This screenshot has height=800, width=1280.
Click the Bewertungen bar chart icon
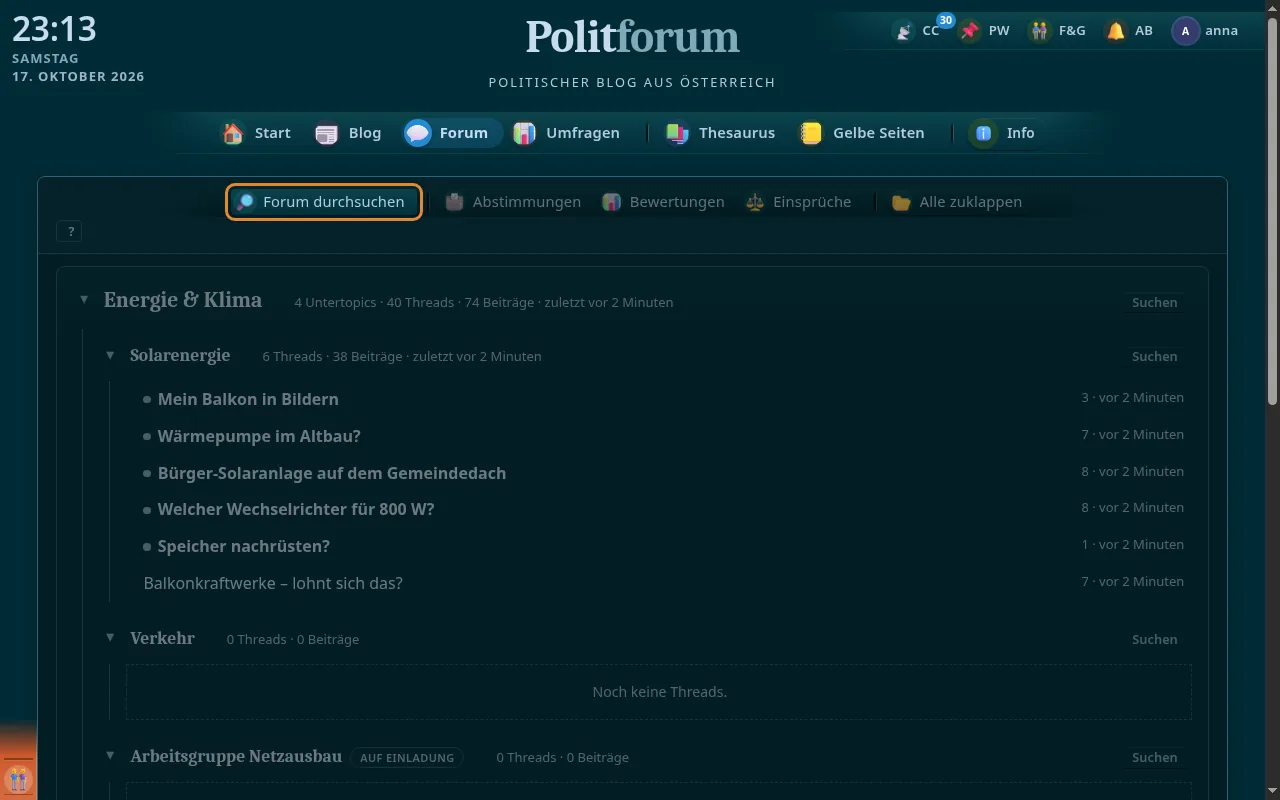point(612,202)
